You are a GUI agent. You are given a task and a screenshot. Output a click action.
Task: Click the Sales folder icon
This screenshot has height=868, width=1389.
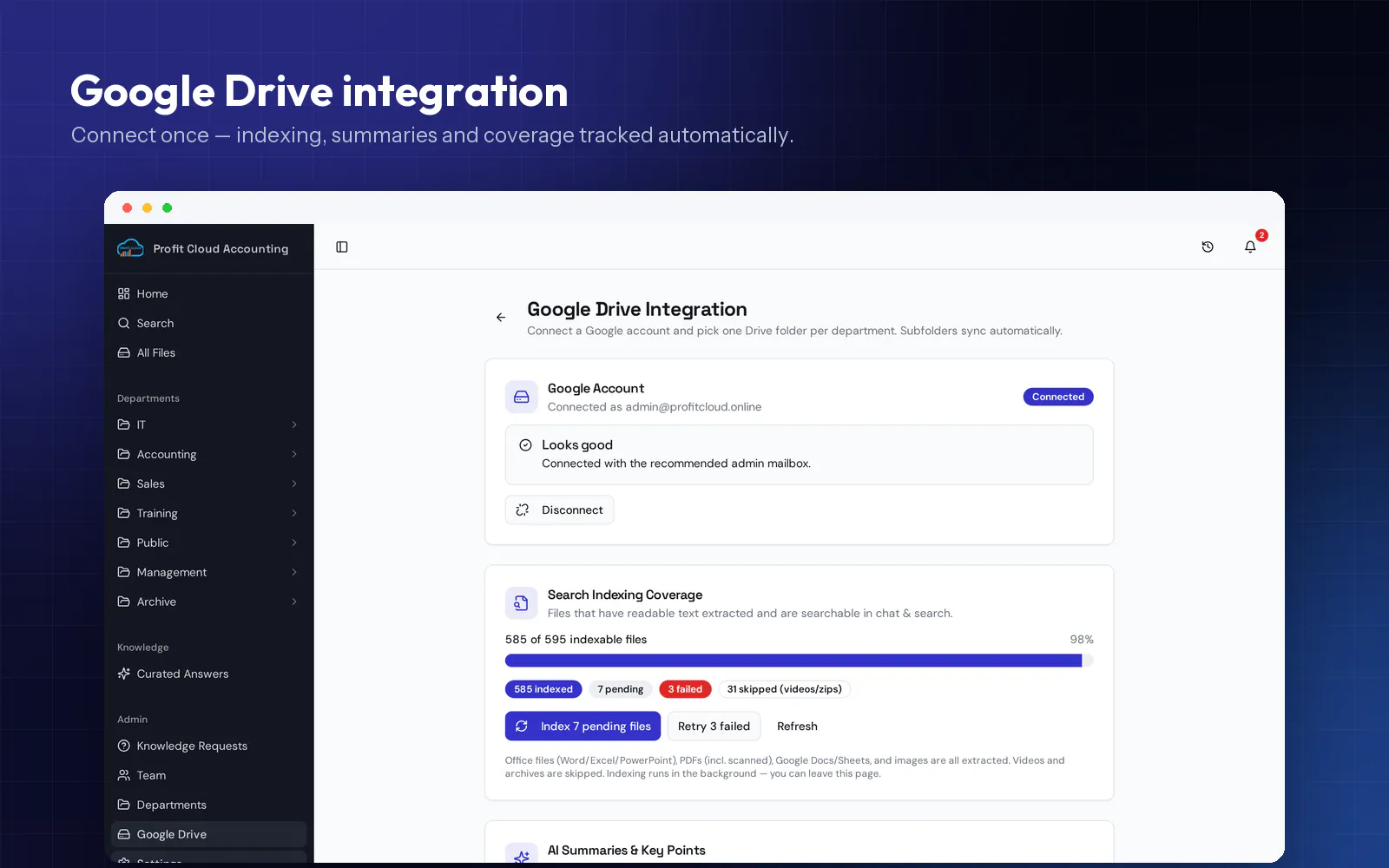pos(124,484)
